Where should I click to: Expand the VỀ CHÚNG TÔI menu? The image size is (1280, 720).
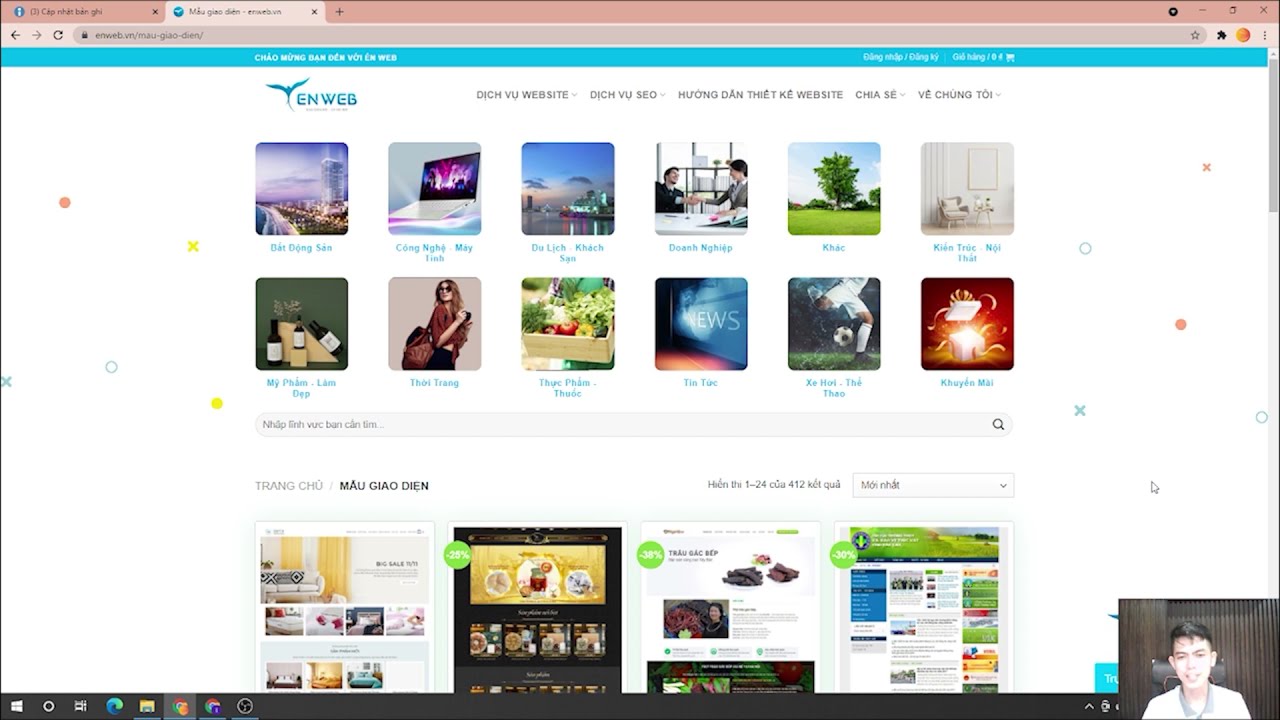tap(960, 95)
